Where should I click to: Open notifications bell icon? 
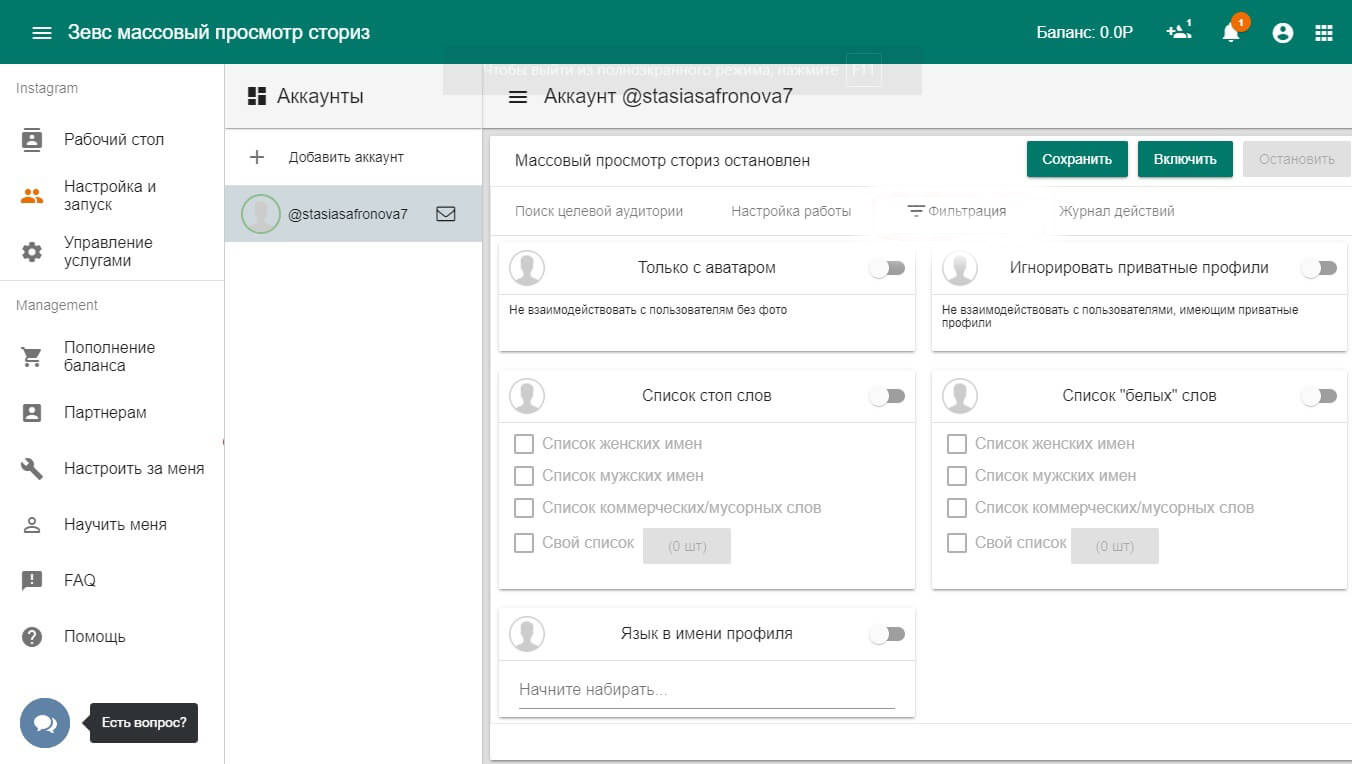[x=1231, y=32]
